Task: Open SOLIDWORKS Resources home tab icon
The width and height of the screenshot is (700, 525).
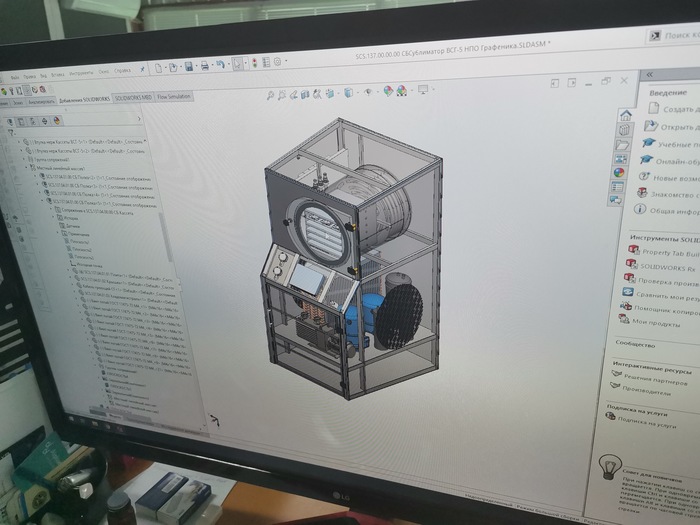Action: (626, 116)
